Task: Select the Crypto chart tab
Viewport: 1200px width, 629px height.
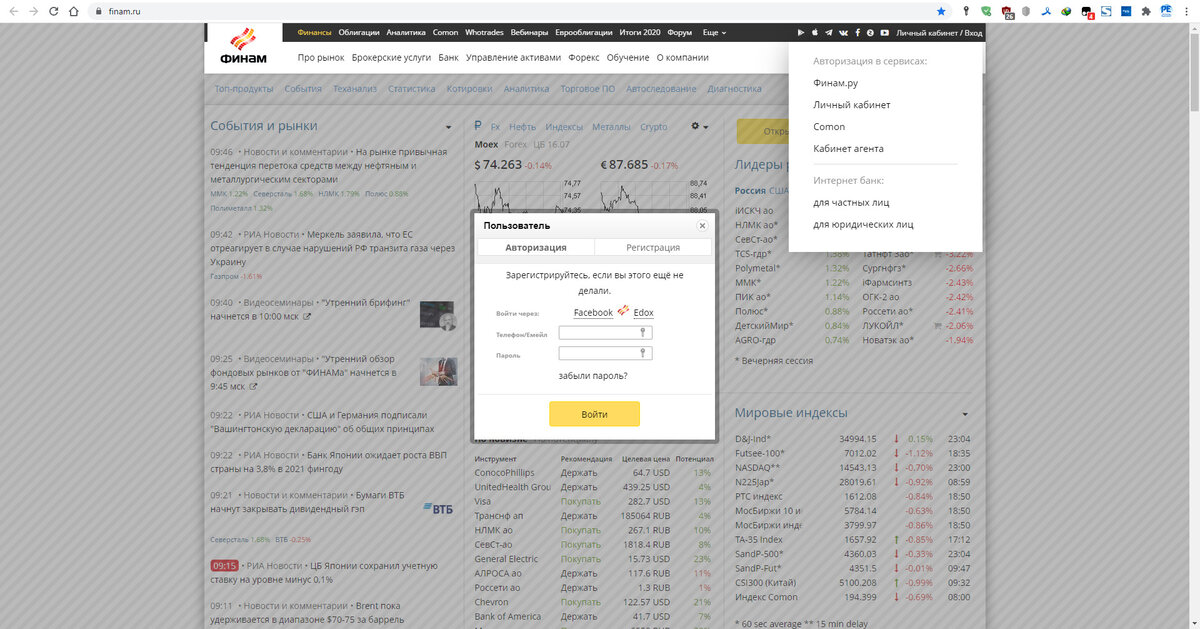Action: pyautogui.click(x=654, y=127)
